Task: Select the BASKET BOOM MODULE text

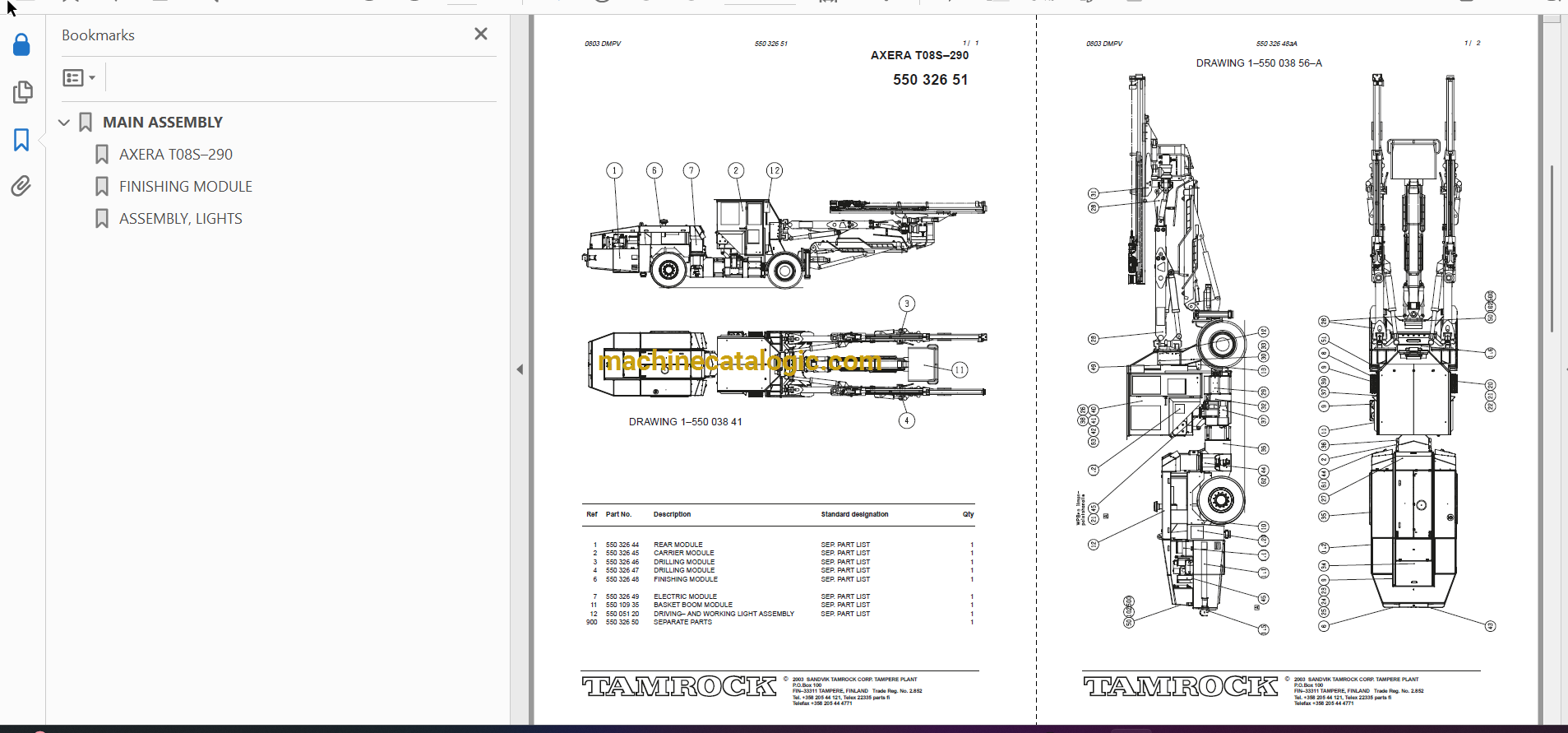Action: [x=693, y=605]
